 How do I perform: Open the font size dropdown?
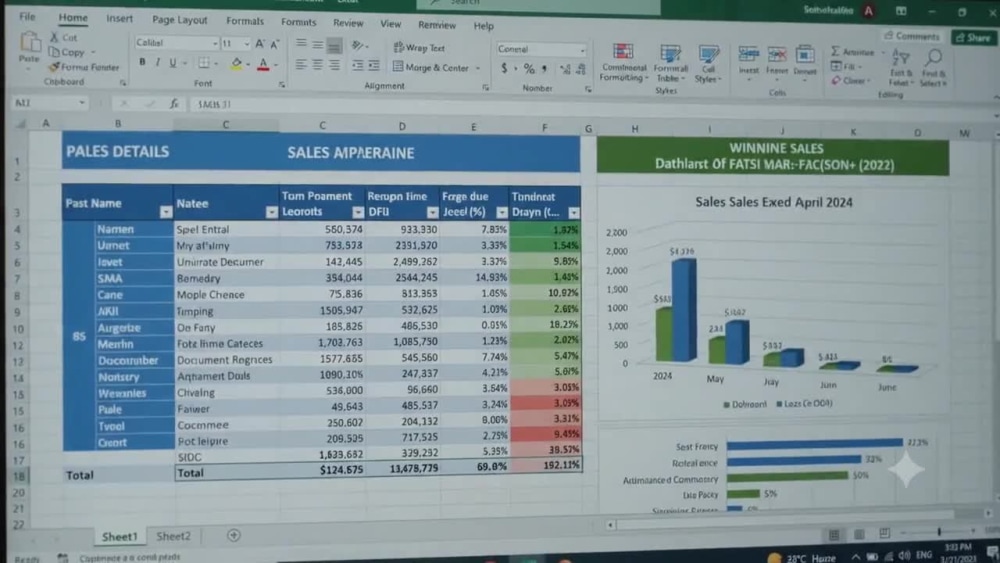pyautogui.click(x=247, y=44)
